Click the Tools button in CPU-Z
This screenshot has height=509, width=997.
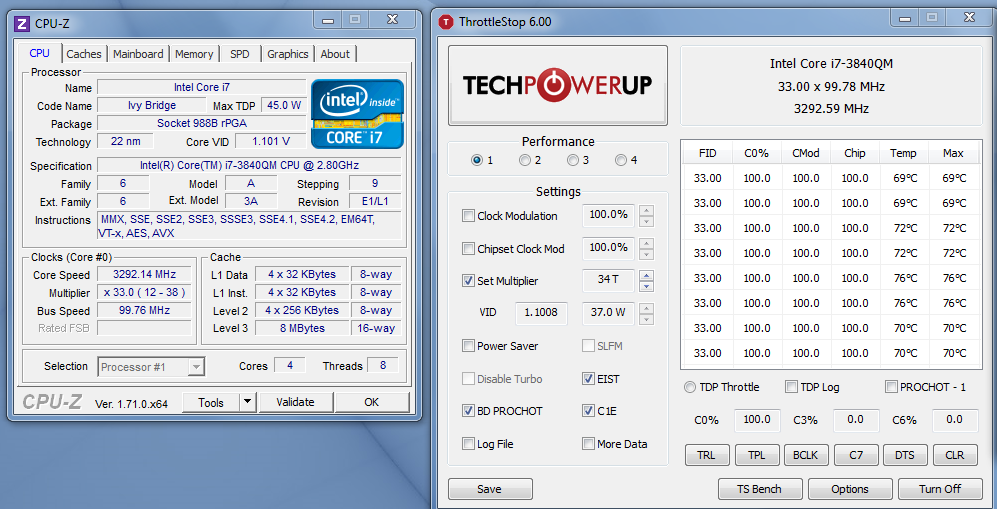(211, 402)
